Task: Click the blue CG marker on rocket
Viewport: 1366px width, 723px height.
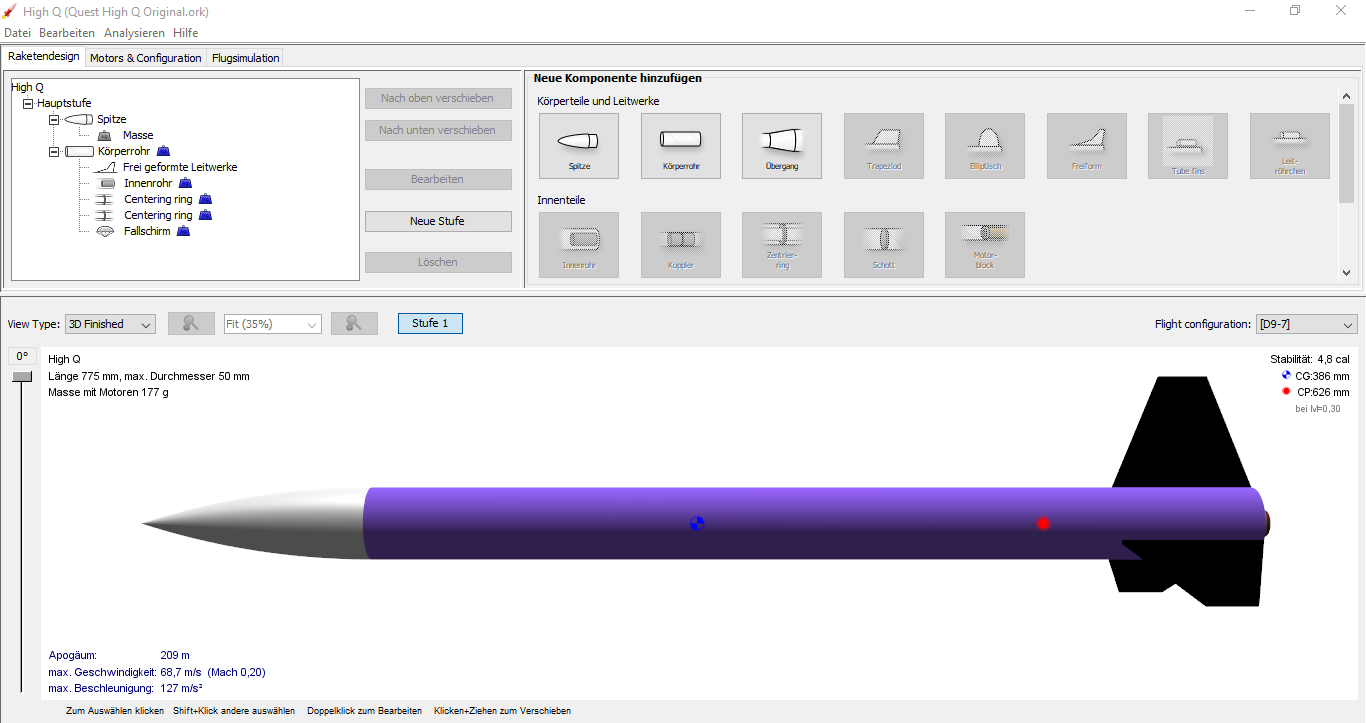Action: pos(697,523)
